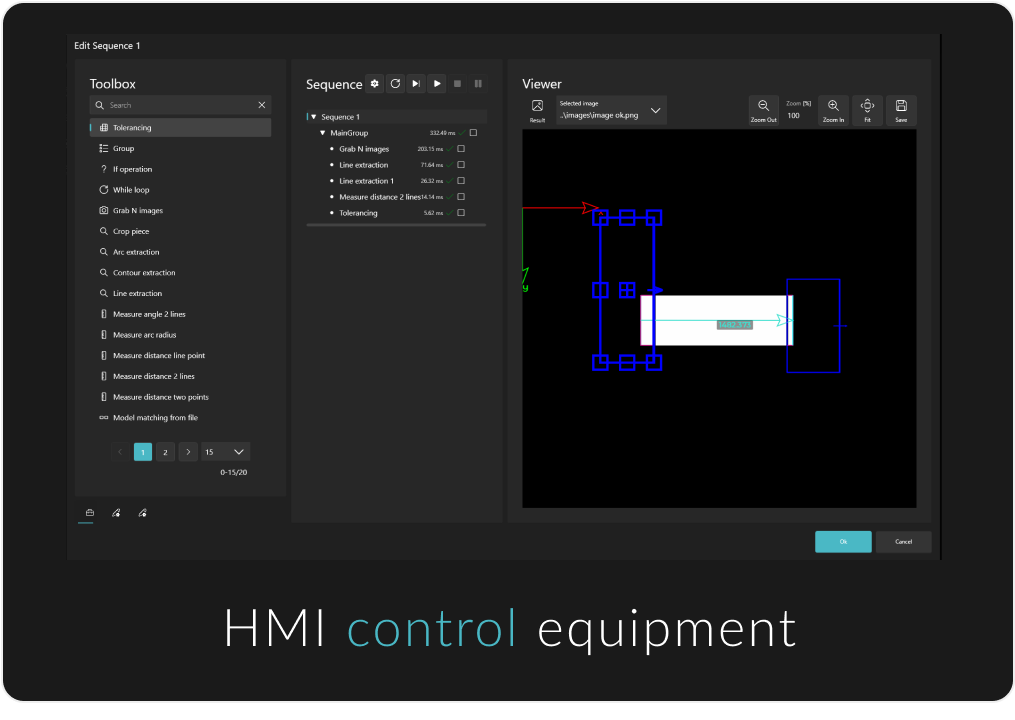Viewport: 1015px width, 720px height.
Task: Select Measure distance 2 lines in Toolbox
Action: point(181,376)
